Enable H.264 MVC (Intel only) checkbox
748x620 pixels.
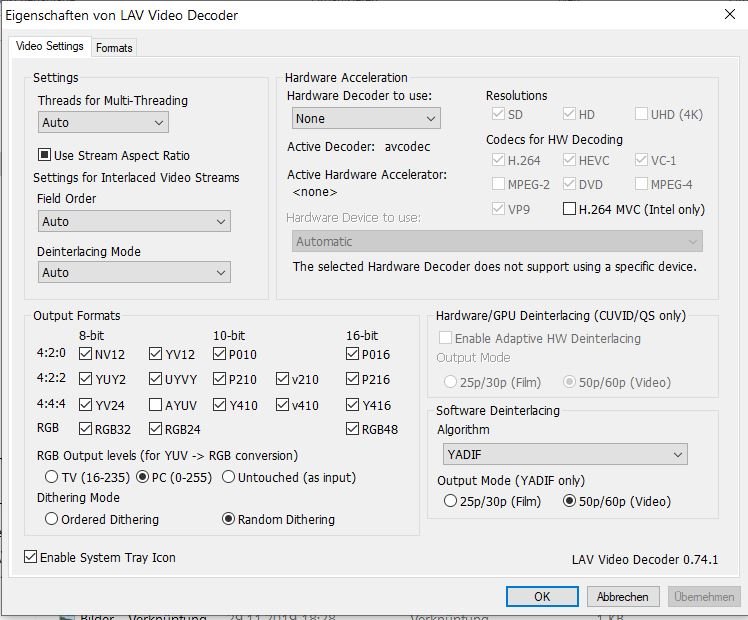point(569,209)
